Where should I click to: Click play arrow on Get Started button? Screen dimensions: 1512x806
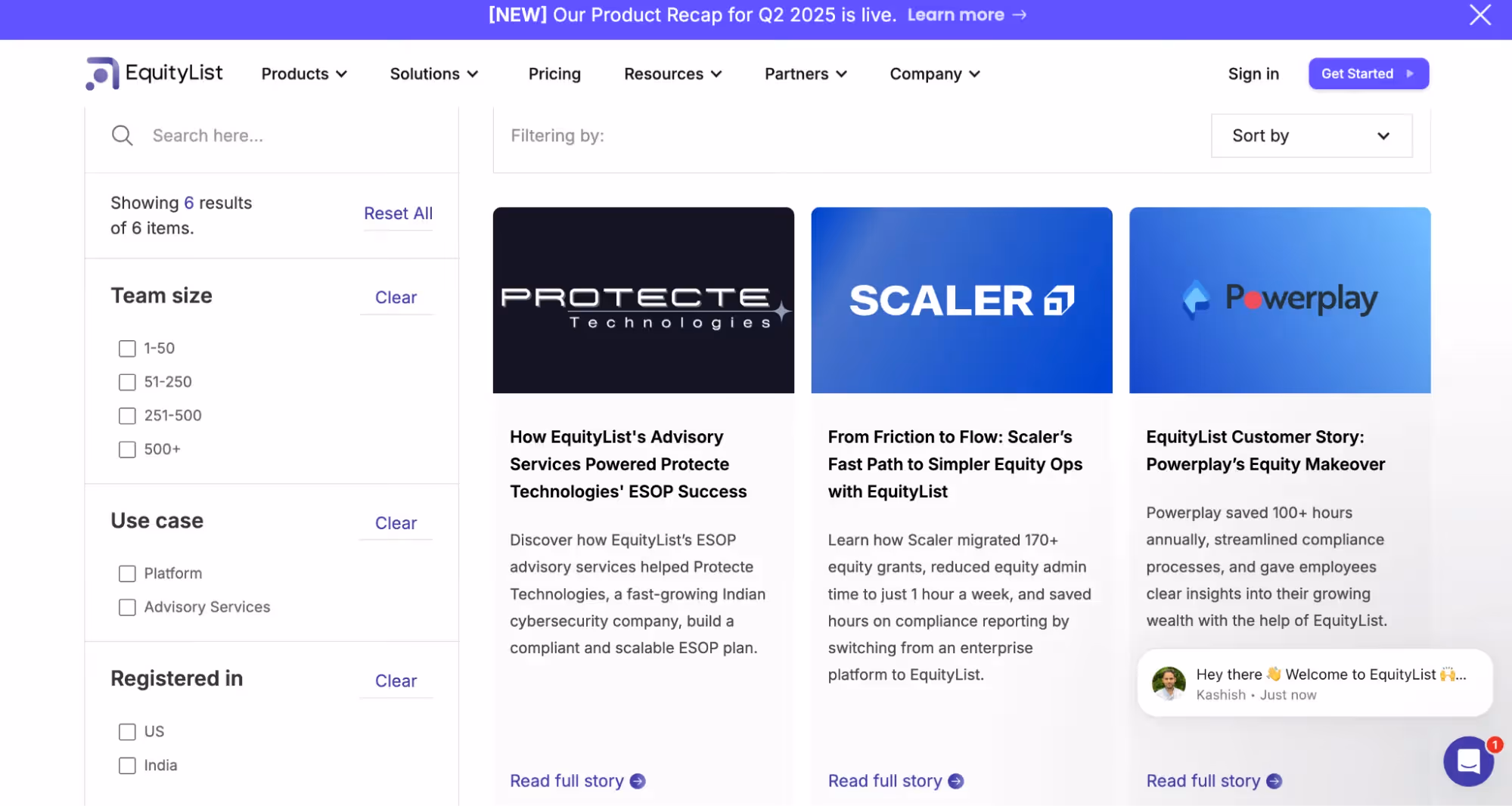tap(1410, 73)
